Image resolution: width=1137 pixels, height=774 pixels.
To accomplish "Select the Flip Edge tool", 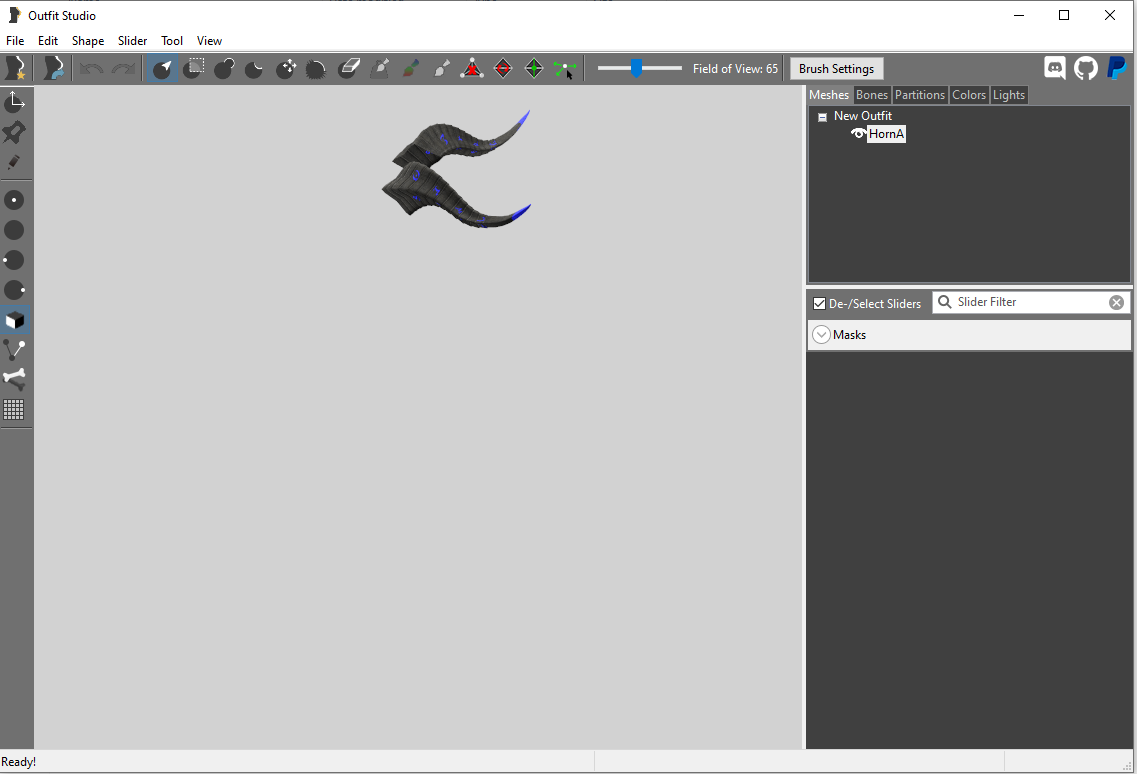I will pos(503,68).
